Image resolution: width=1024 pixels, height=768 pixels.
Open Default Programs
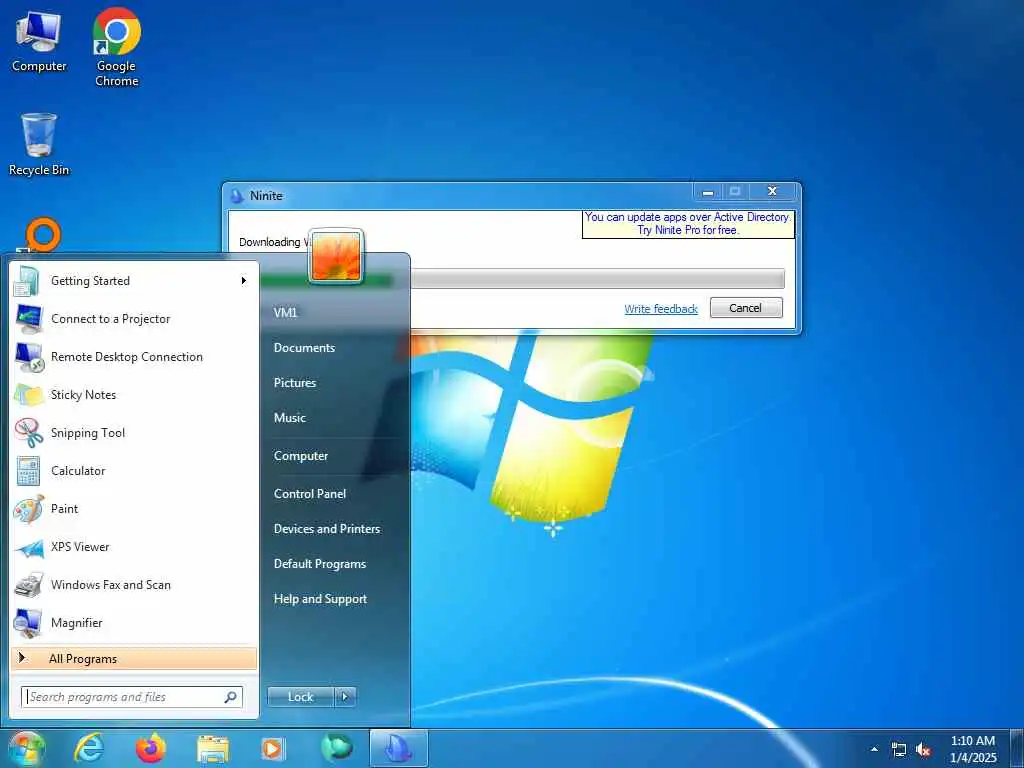319,564
